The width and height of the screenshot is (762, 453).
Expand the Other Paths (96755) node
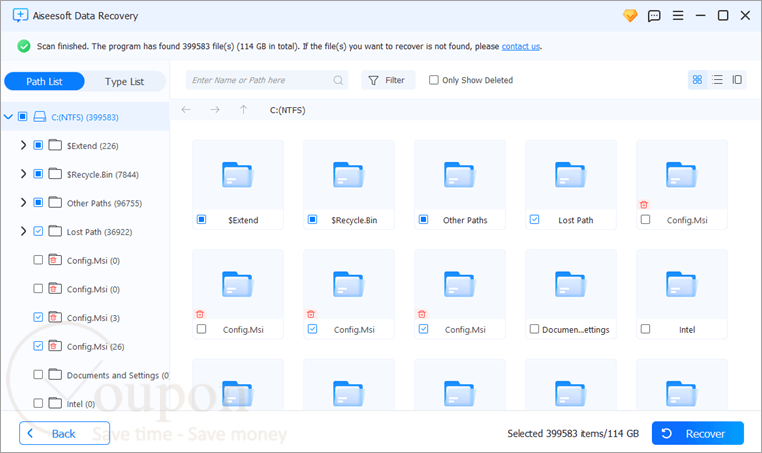23,203
